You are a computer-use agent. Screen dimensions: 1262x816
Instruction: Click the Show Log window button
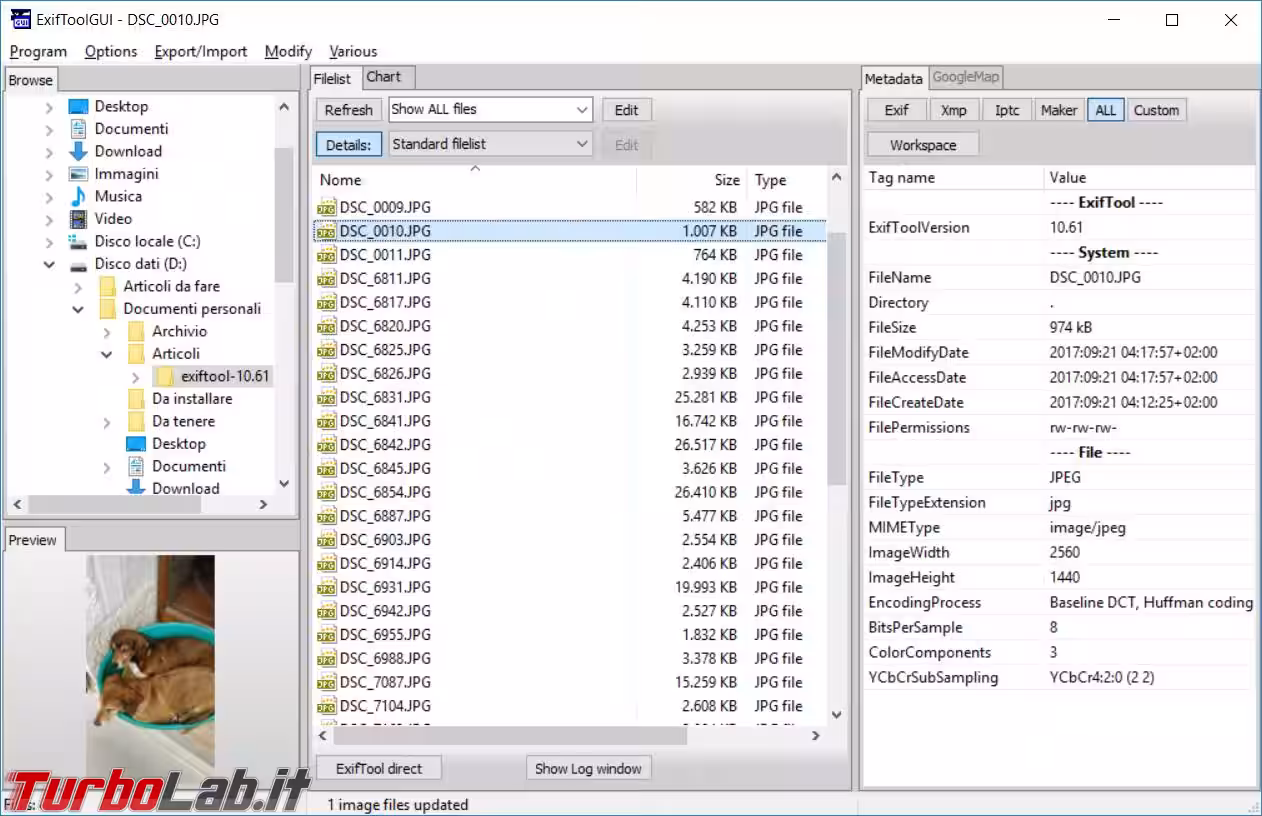click(588, 768)
